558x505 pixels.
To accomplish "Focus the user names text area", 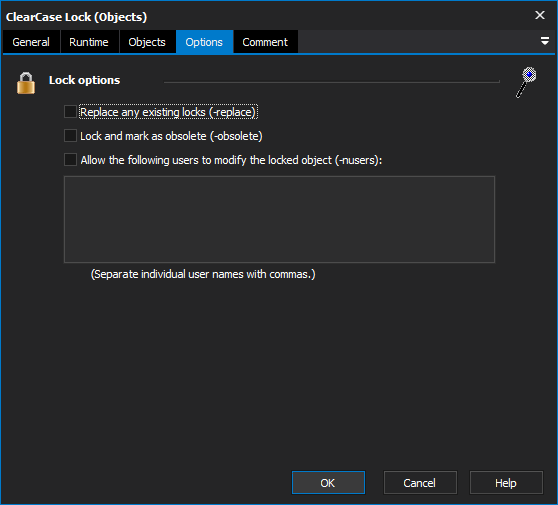I will point(279,219).
